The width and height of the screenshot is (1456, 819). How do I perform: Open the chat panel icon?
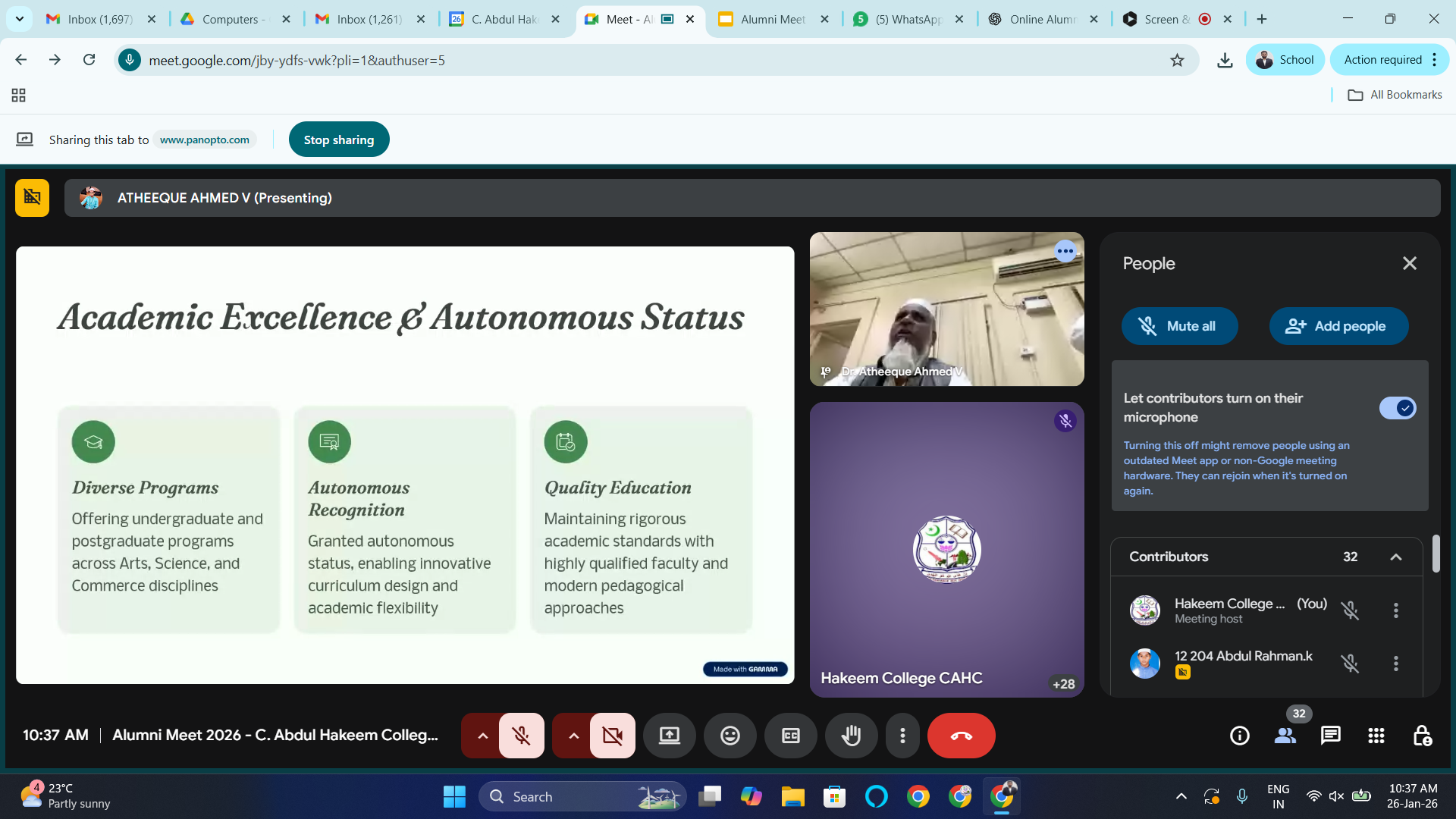1330,736
